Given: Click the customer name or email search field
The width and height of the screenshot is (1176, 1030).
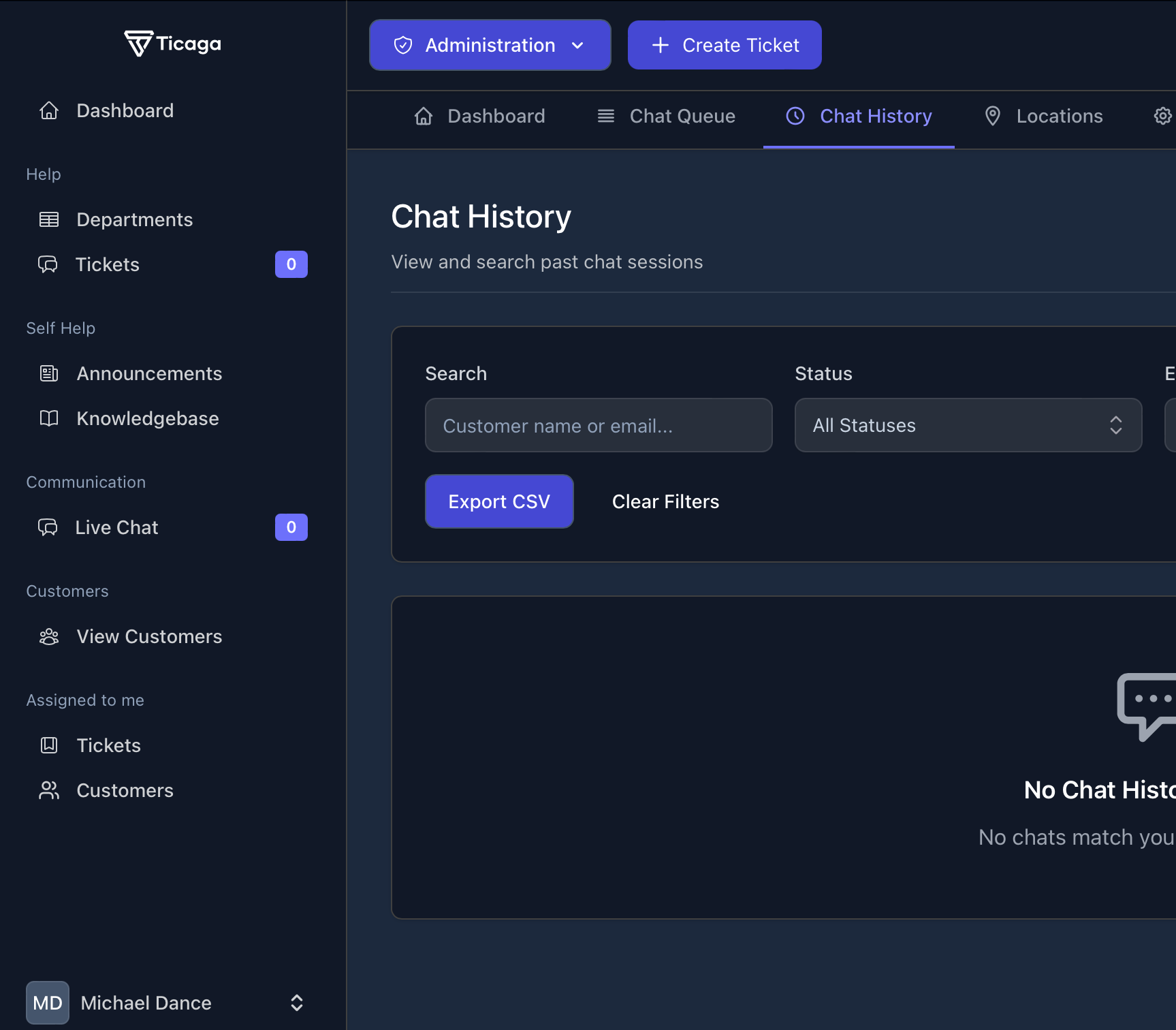Looking at the screenshot, I should [598, 425].
